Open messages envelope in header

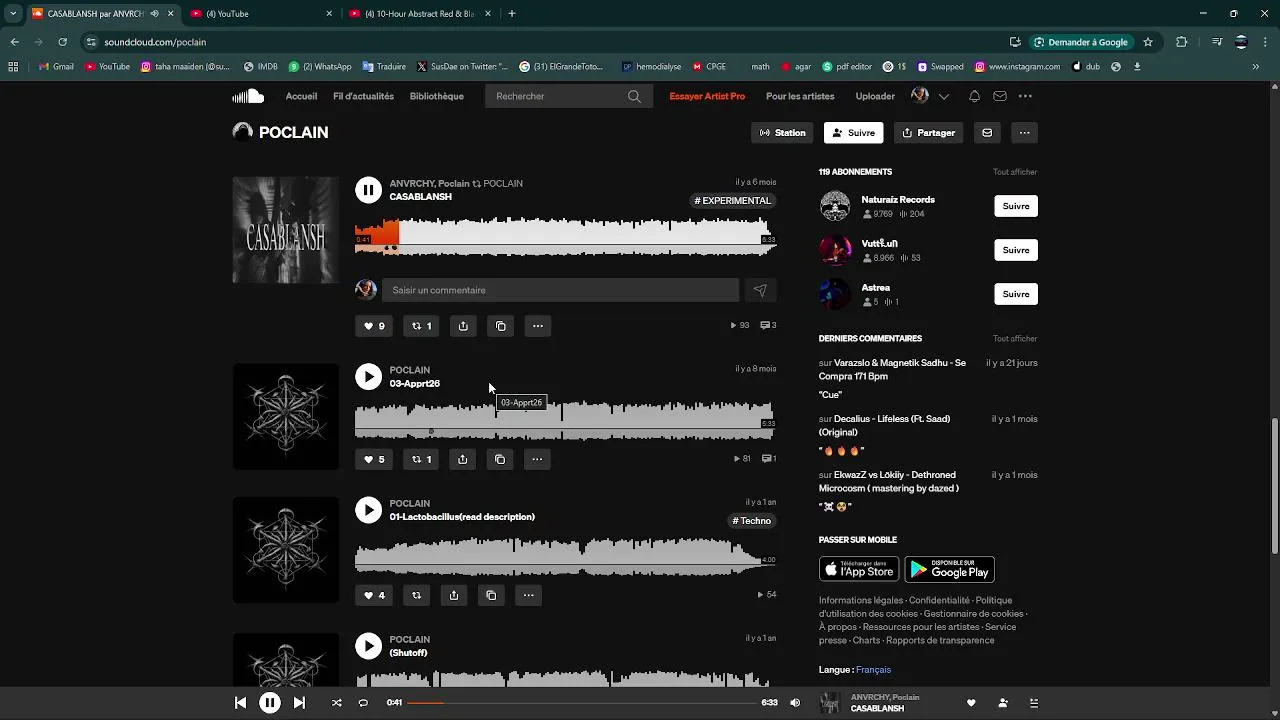point(999,96)
